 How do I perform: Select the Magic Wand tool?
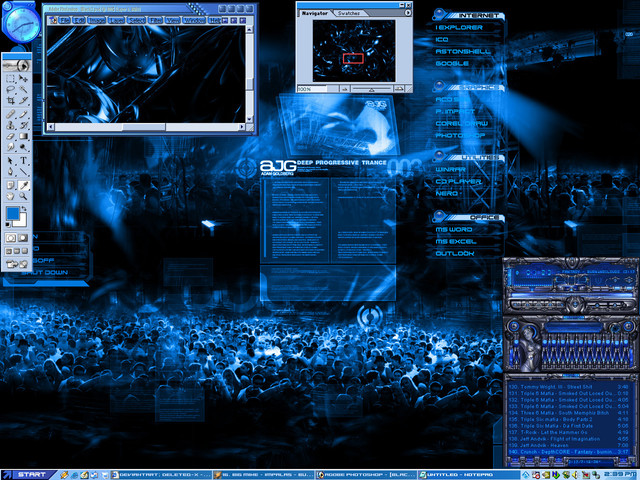[23, 89]
